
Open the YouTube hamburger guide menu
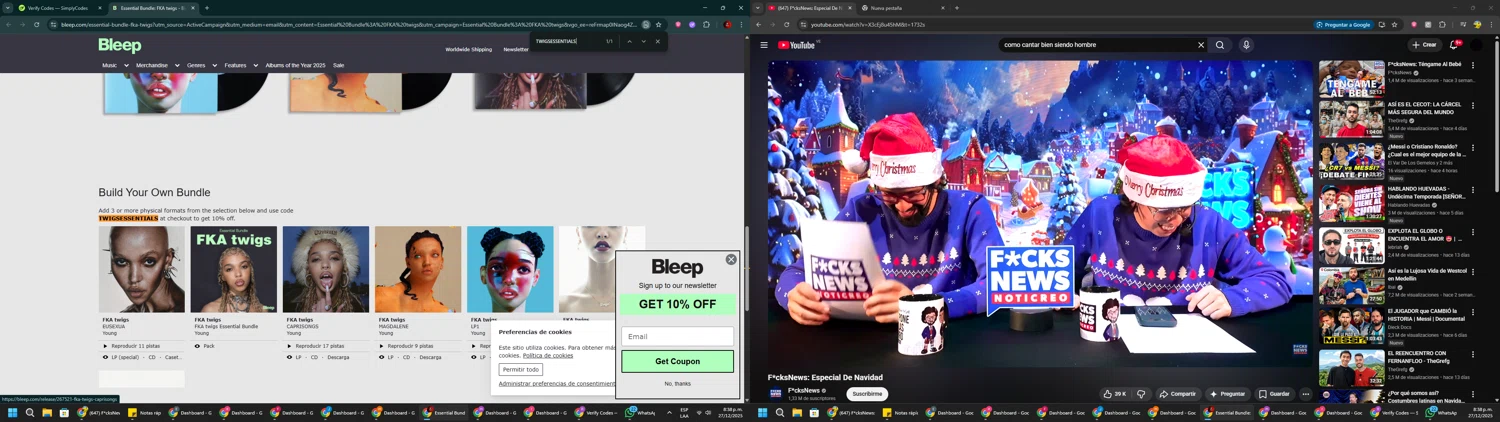coord(764,45)
